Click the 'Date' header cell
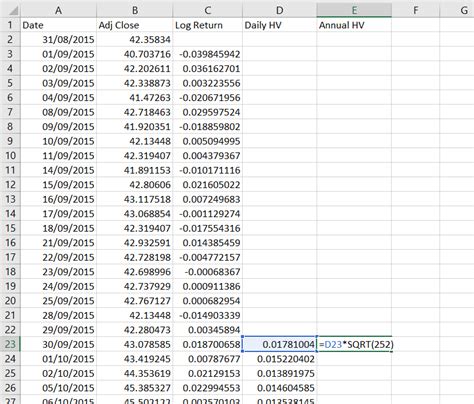The height and width of the screenshot is (404, 474). [x=58, y=25]
